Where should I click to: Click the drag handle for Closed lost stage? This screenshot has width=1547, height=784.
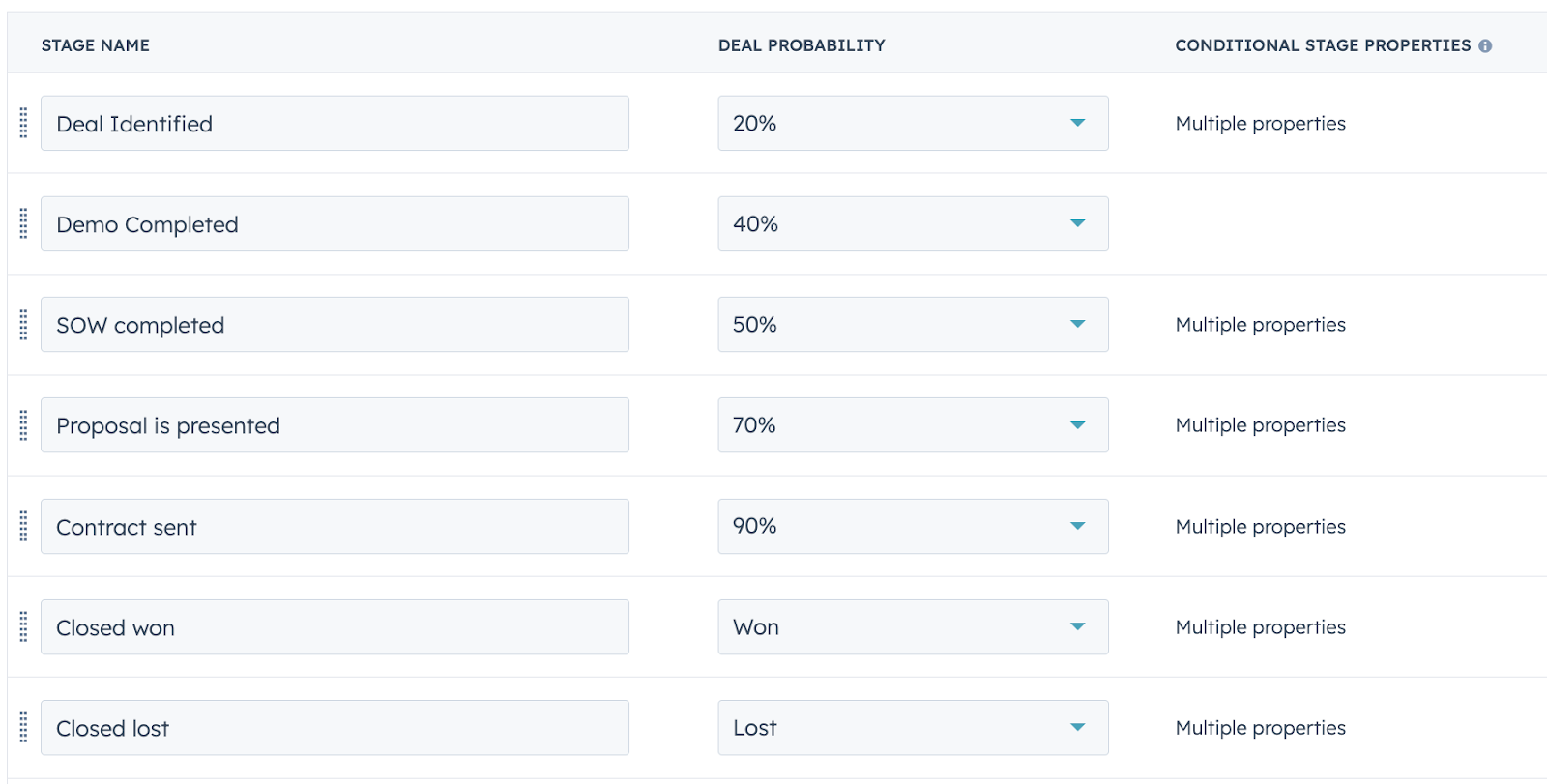point(24,727)
